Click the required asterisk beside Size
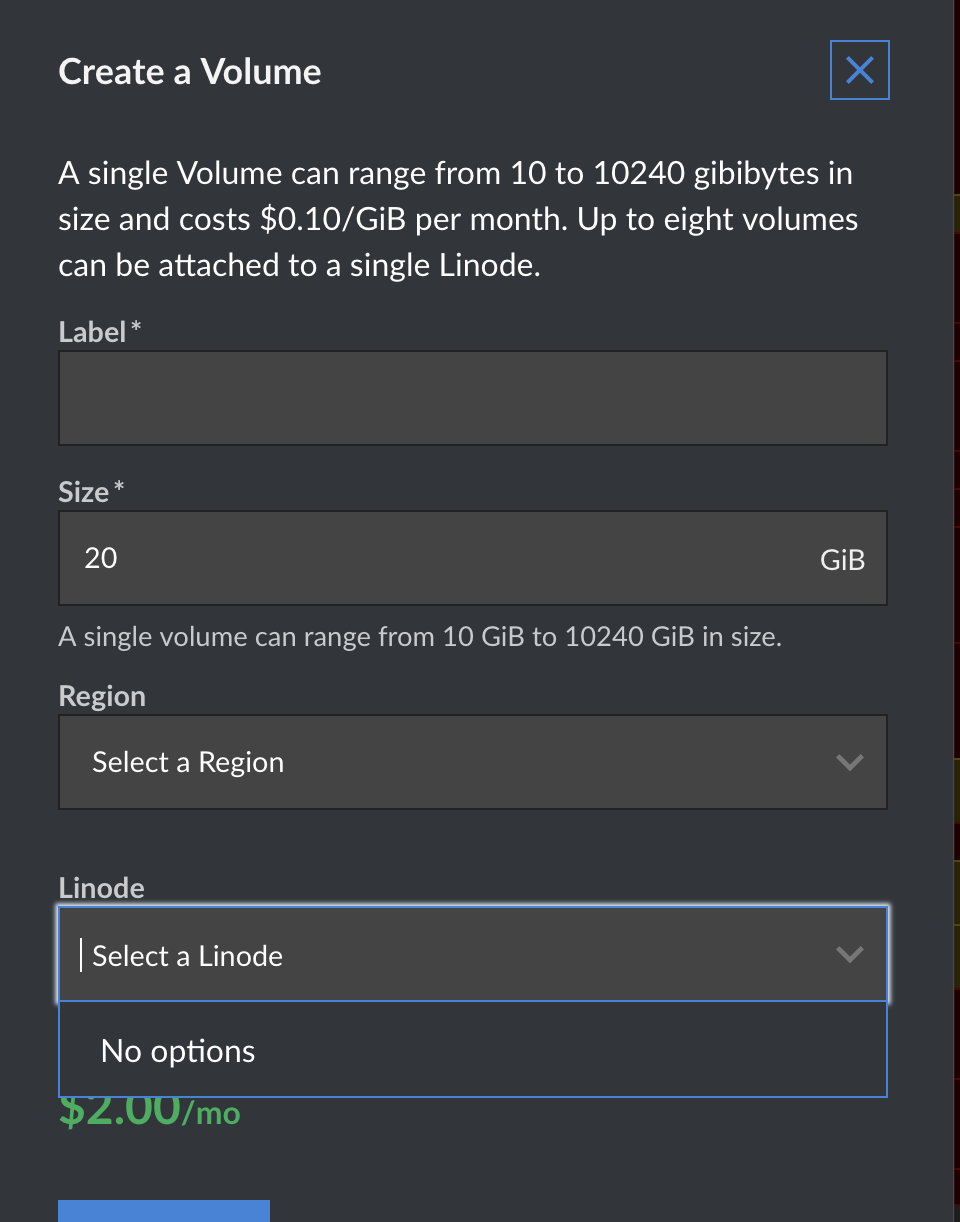This screenshot has height=1222, width=960. click(x=119, y=489)
